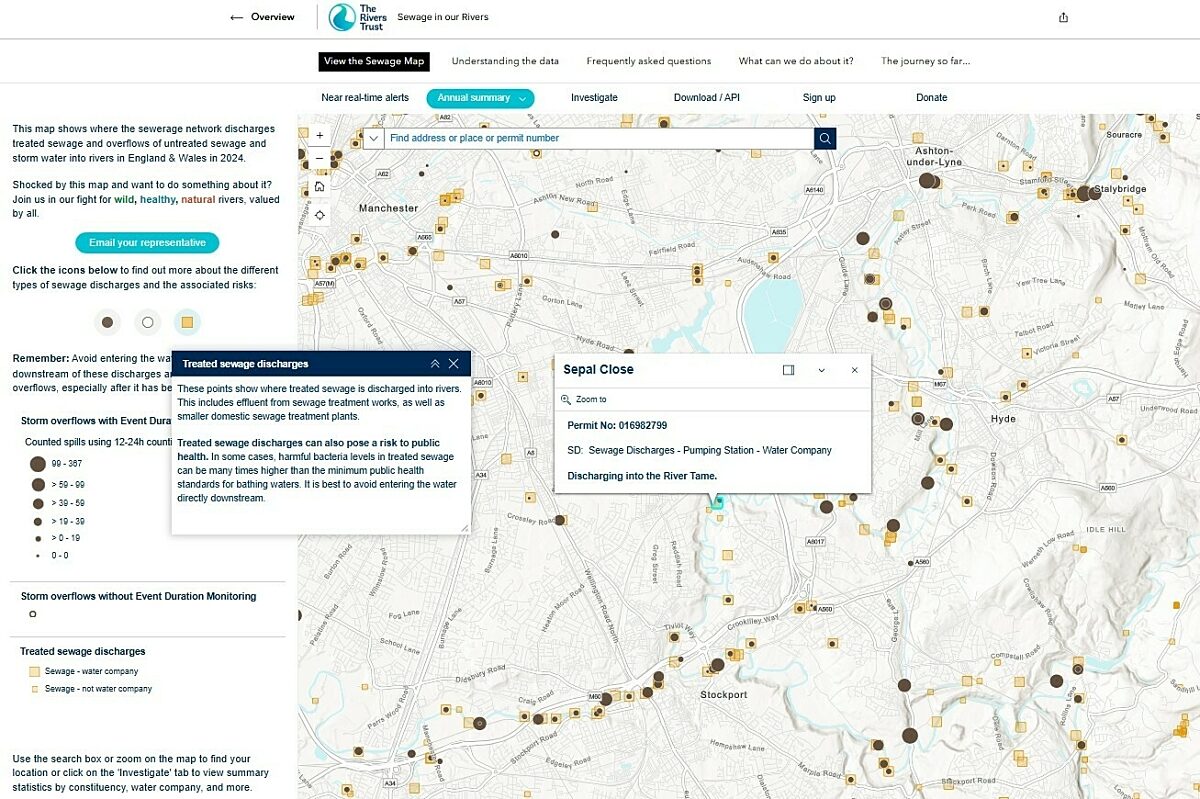Zoom in with the map plus button
The image size is (1200, 799).
[x=319, y=135]
